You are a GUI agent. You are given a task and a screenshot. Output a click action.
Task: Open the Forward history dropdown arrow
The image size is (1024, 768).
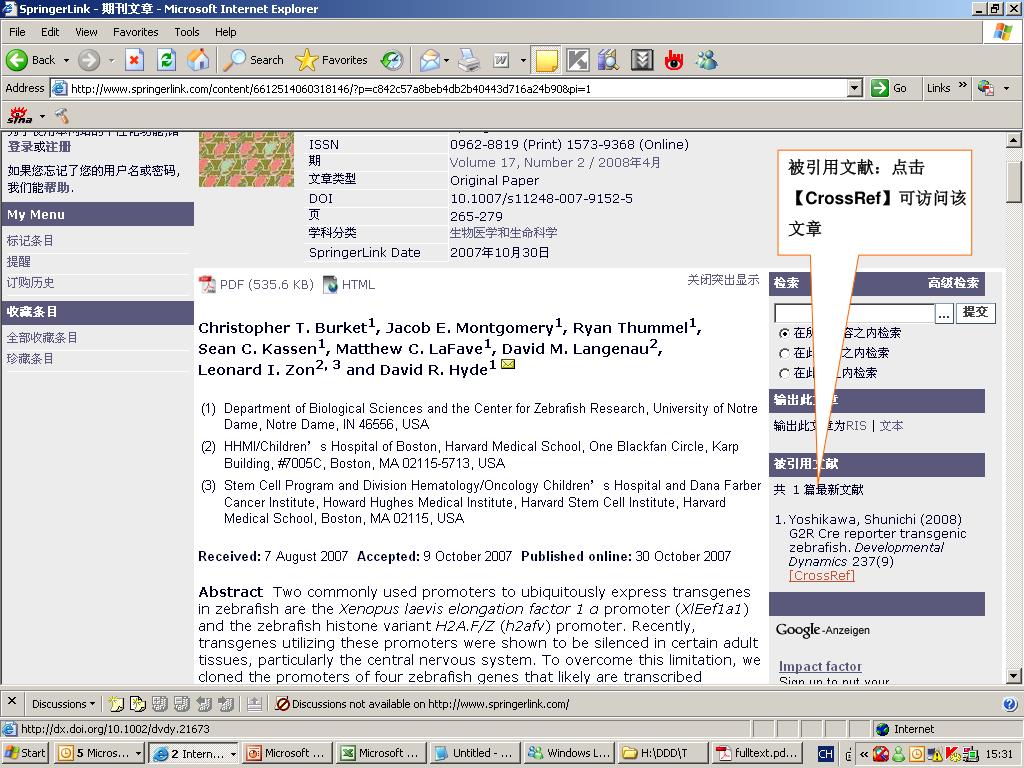click(111, 60)
